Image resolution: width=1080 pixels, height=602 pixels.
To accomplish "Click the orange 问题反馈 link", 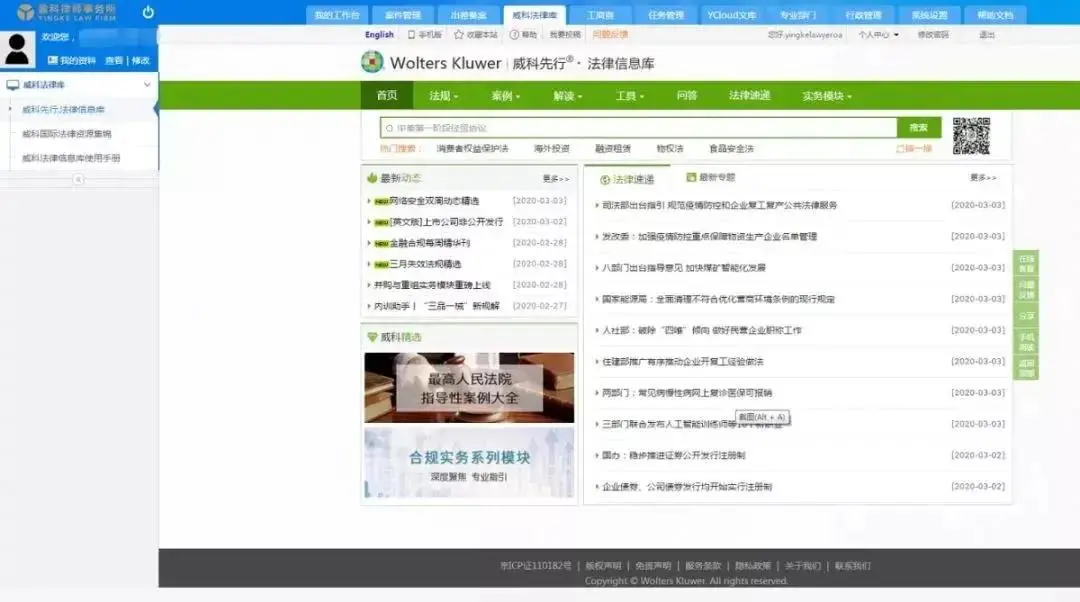I will click(x=610, y=34).
